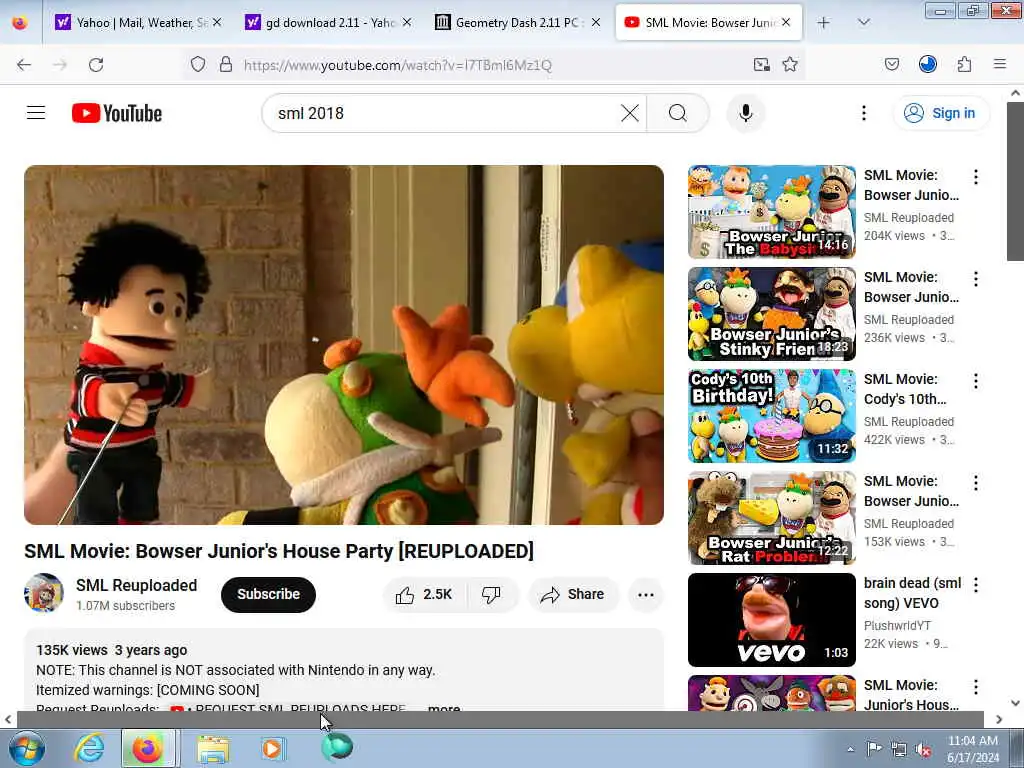This screenshot has width=1024, height=768.
Task: Start voice search with microphone icon
Action: [x=745, y=113]
